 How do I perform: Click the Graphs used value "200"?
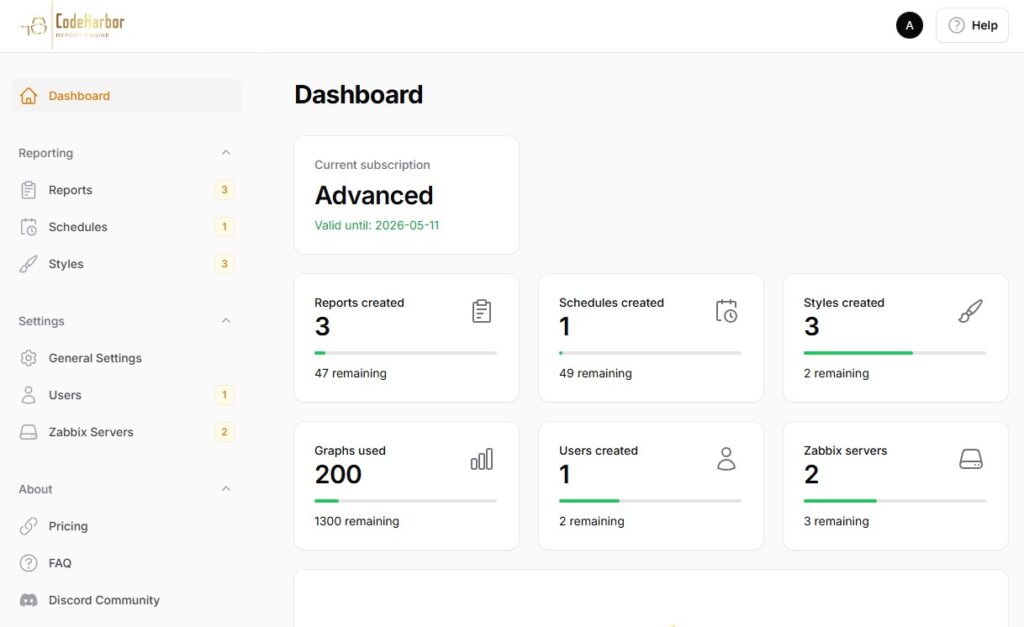point(338,474)
